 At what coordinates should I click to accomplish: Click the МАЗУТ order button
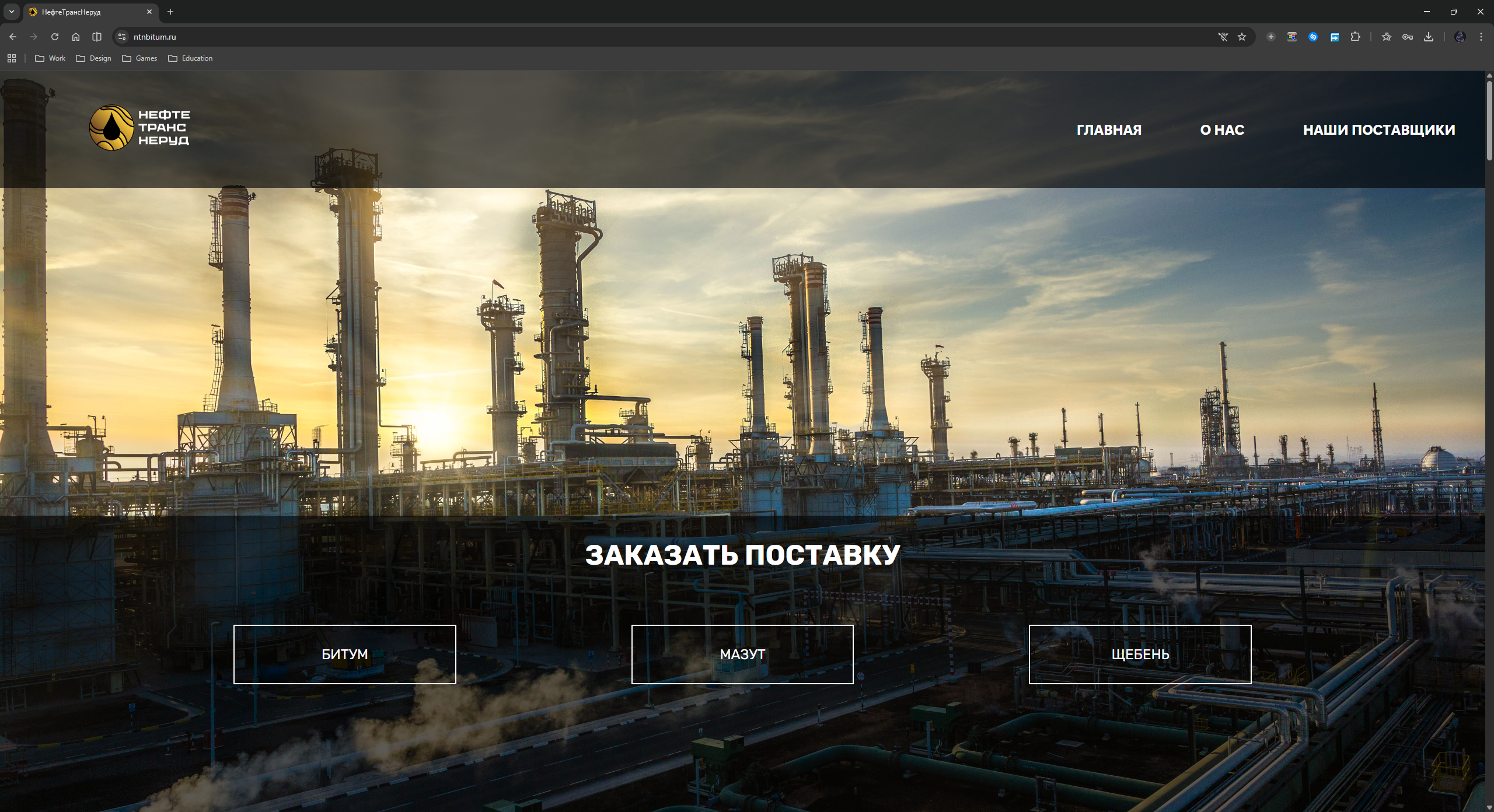click(742, 654)
